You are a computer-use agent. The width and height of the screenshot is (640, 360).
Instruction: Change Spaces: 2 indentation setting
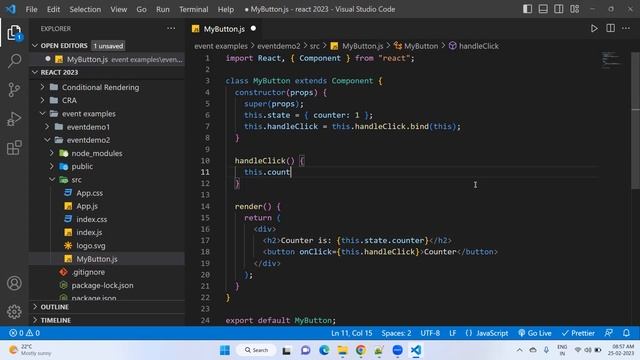pos(396,333)
